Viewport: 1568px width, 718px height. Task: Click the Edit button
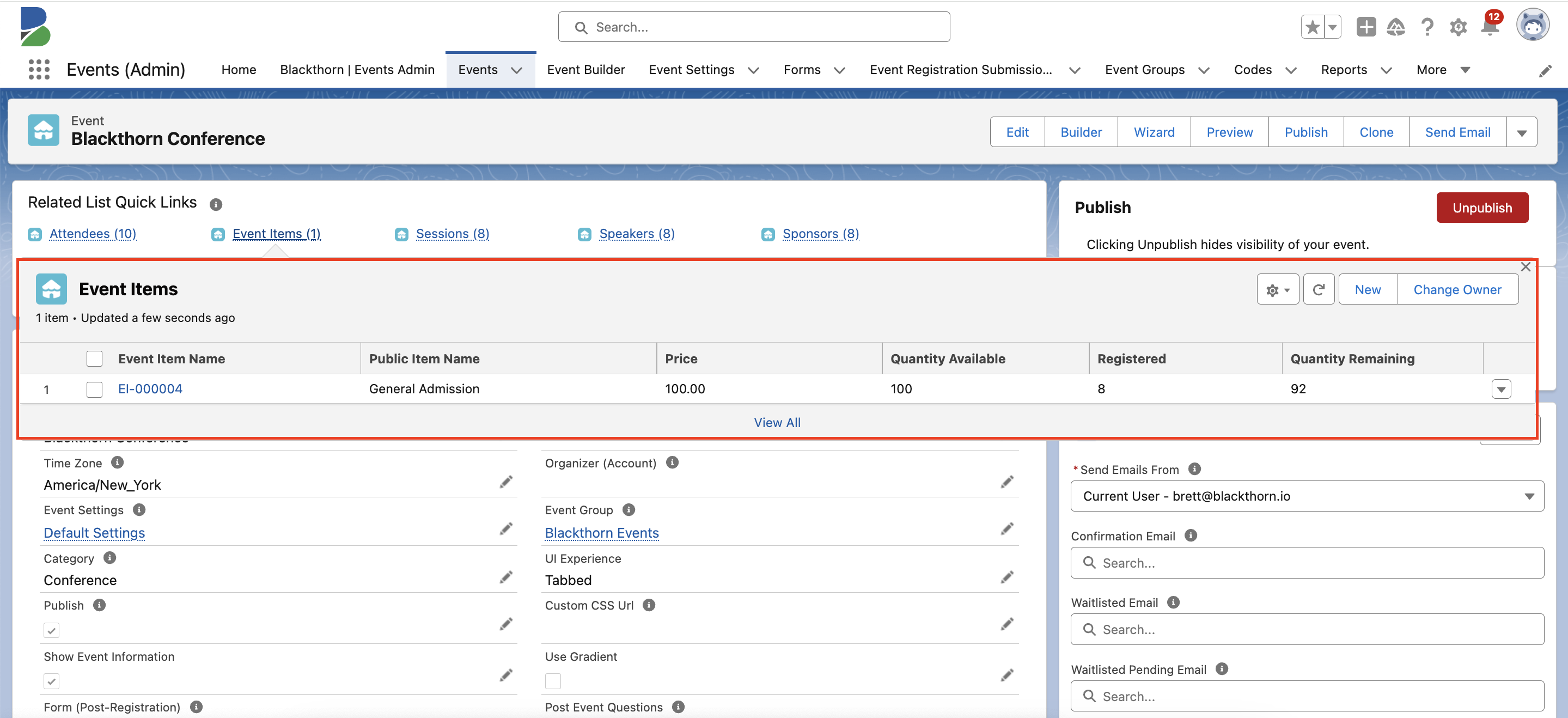(1017, 132)
